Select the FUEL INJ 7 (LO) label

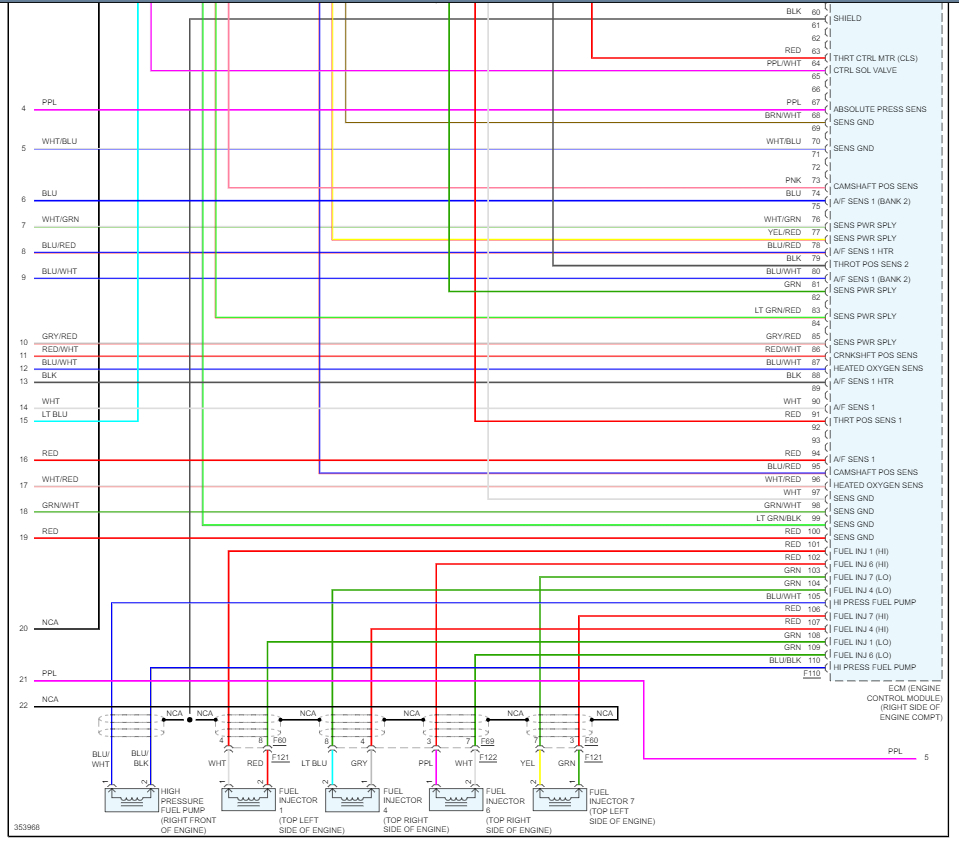pos(862,577)
